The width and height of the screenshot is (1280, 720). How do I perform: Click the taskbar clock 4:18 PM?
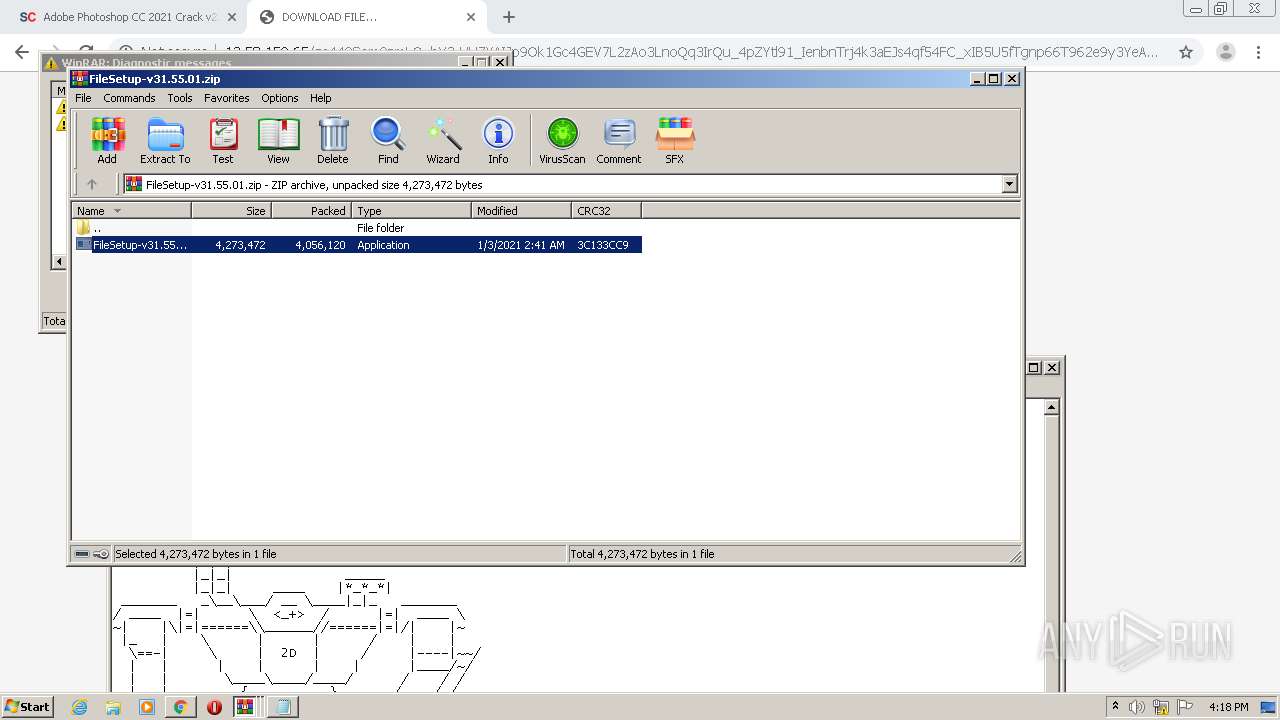click(1229, 707)
